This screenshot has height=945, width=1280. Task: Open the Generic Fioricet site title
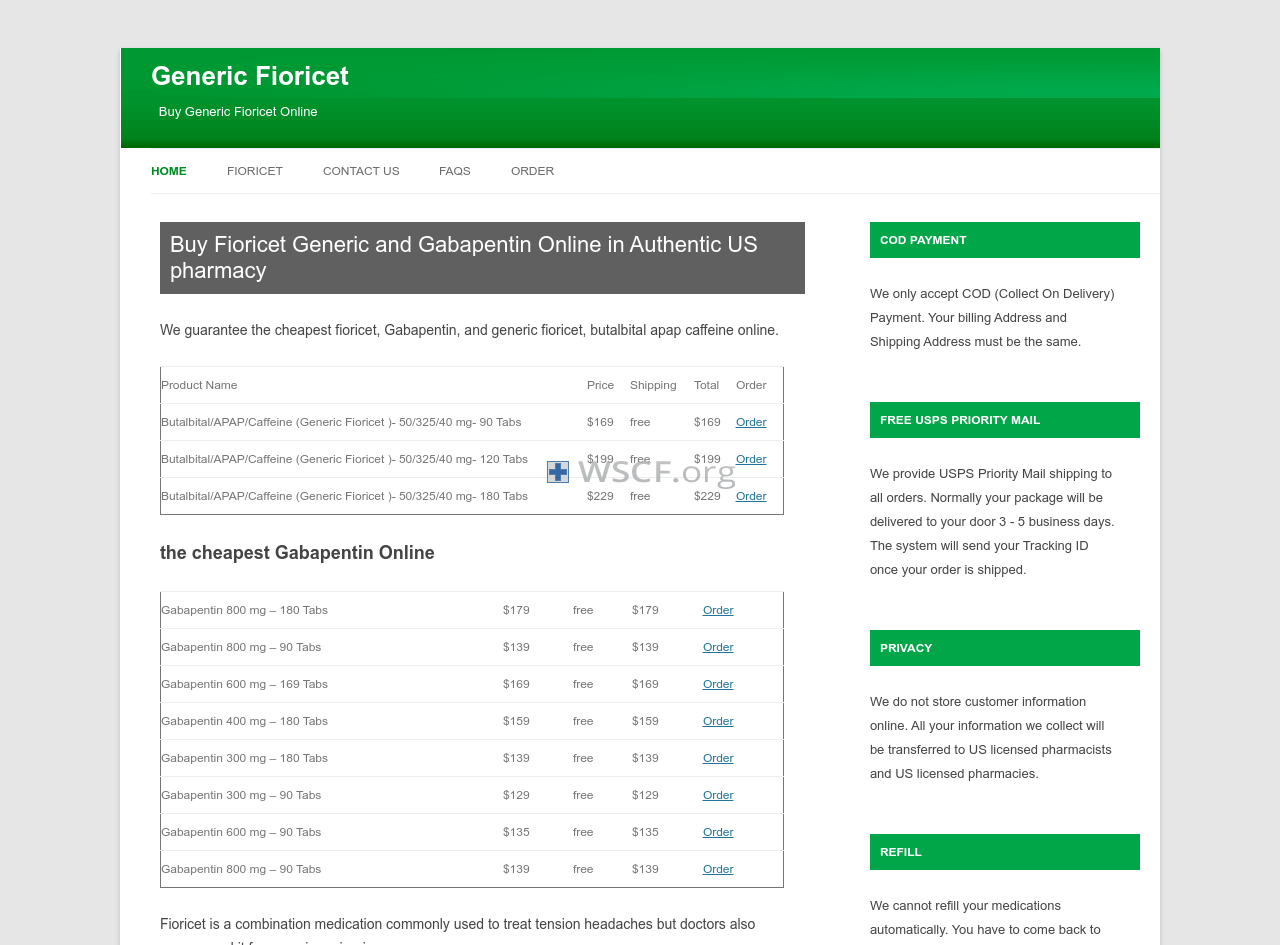tap(250, 76)
